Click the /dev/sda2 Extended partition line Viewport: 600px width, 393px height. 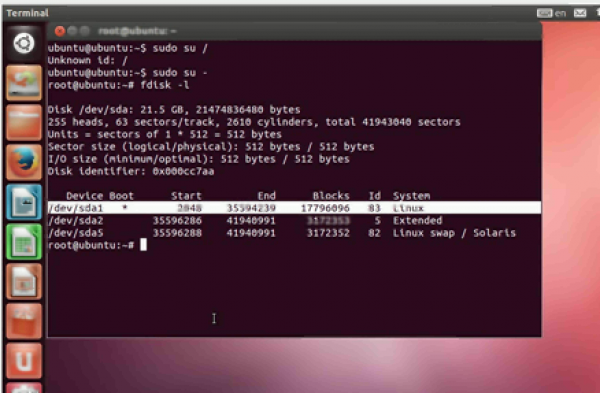tap(245, 220)
